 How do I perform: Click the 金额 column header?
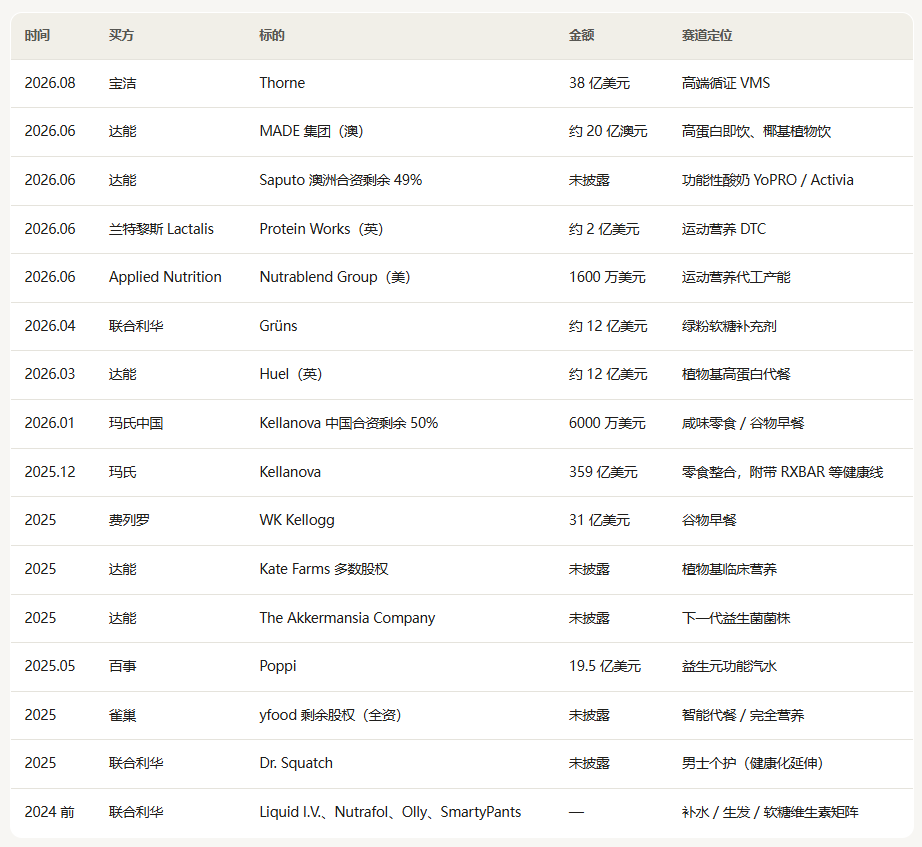coord(581,35)
